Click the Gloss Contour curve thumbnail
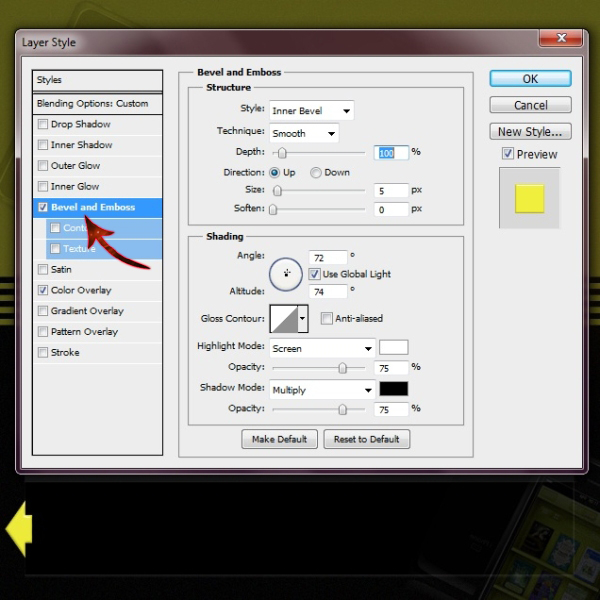Image resolution: width=600 pixels, height=600 pixels. [284, 318]
